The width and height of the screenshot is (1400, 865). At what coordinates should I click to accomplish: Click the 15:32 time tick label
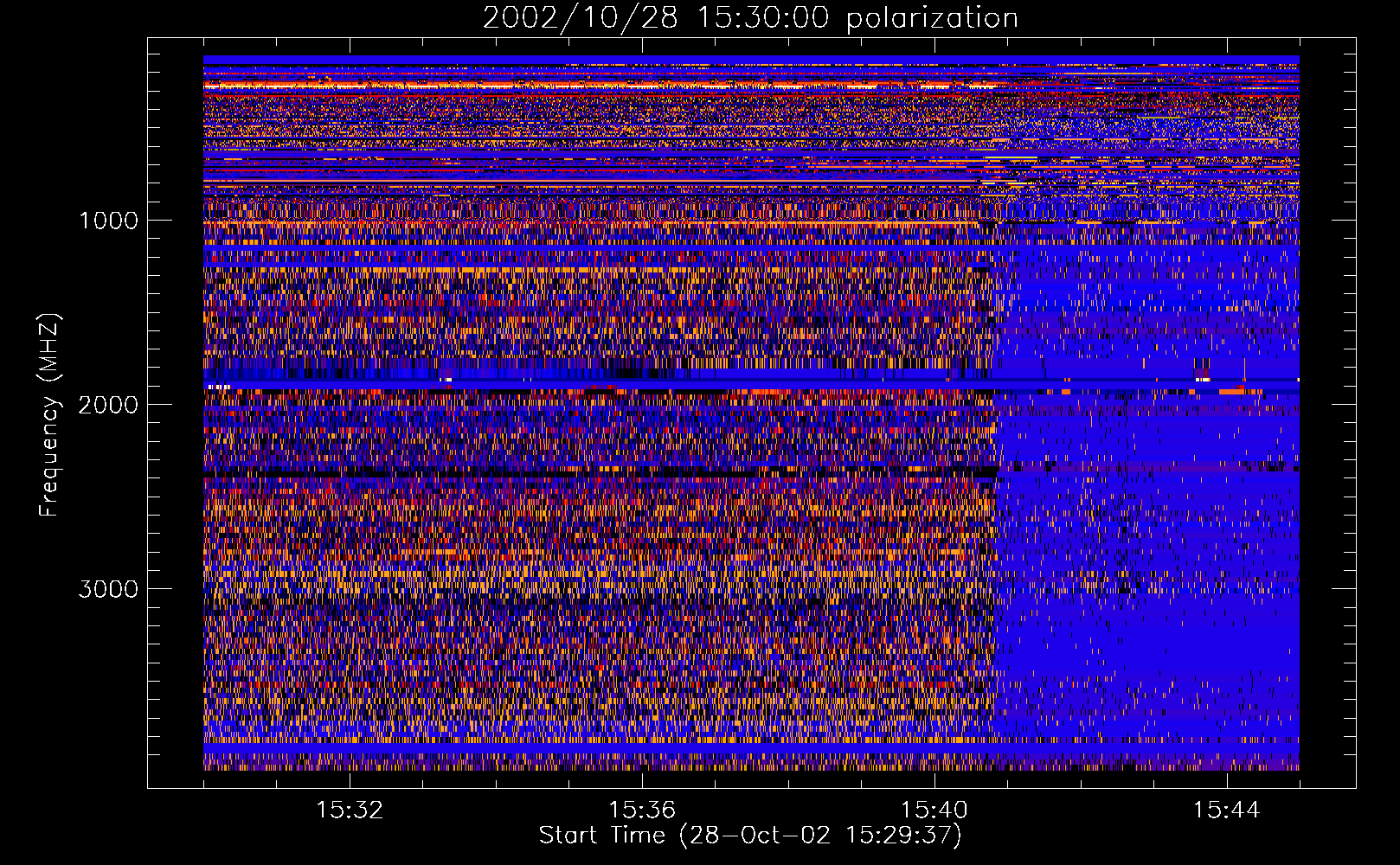pyautogui.click(x=350, y=811)
